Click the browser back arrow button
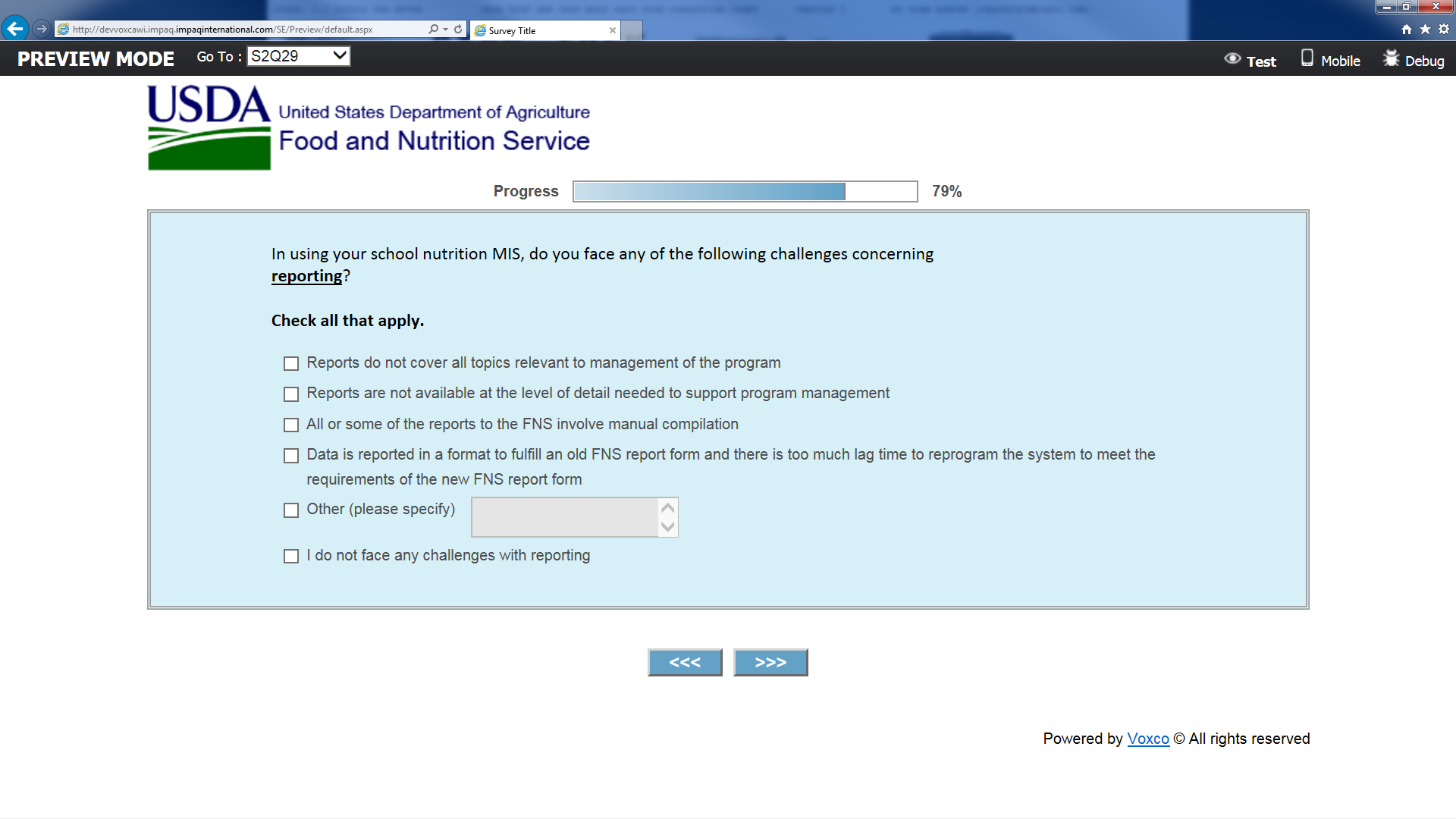1456x819 pixels. point(14,29)
